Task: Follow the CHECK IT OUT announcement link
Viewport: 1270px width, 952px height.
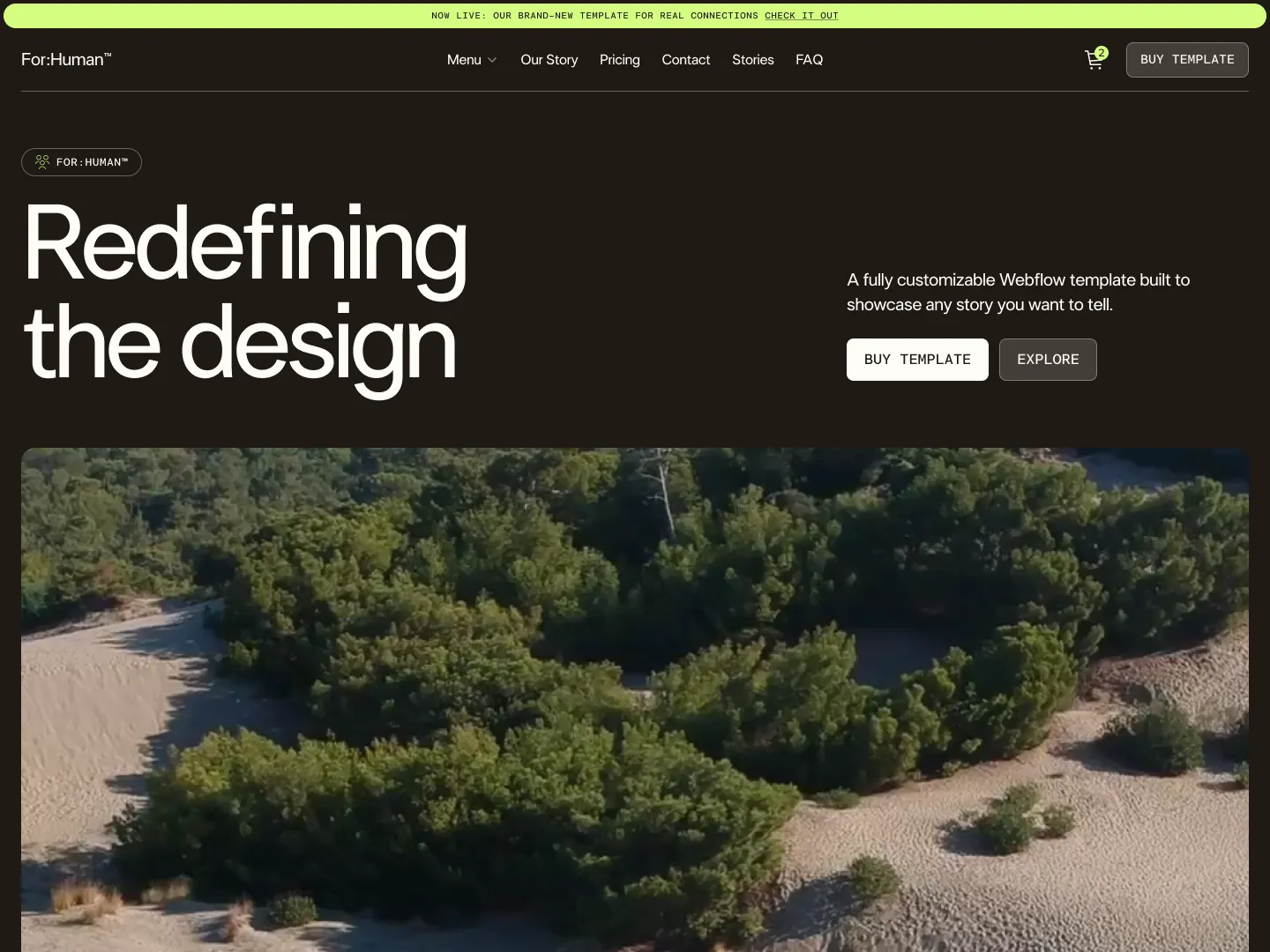Action: (801, 15)
